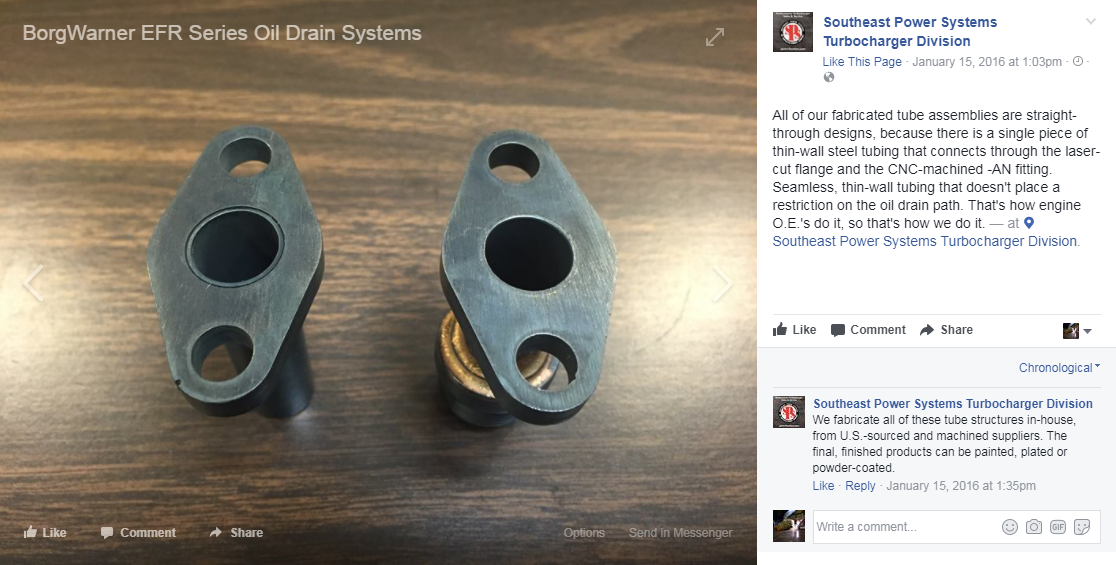1116x565 pixels.
Task: Like the page's comment about fabrication
Action: [x=823, y=486]
